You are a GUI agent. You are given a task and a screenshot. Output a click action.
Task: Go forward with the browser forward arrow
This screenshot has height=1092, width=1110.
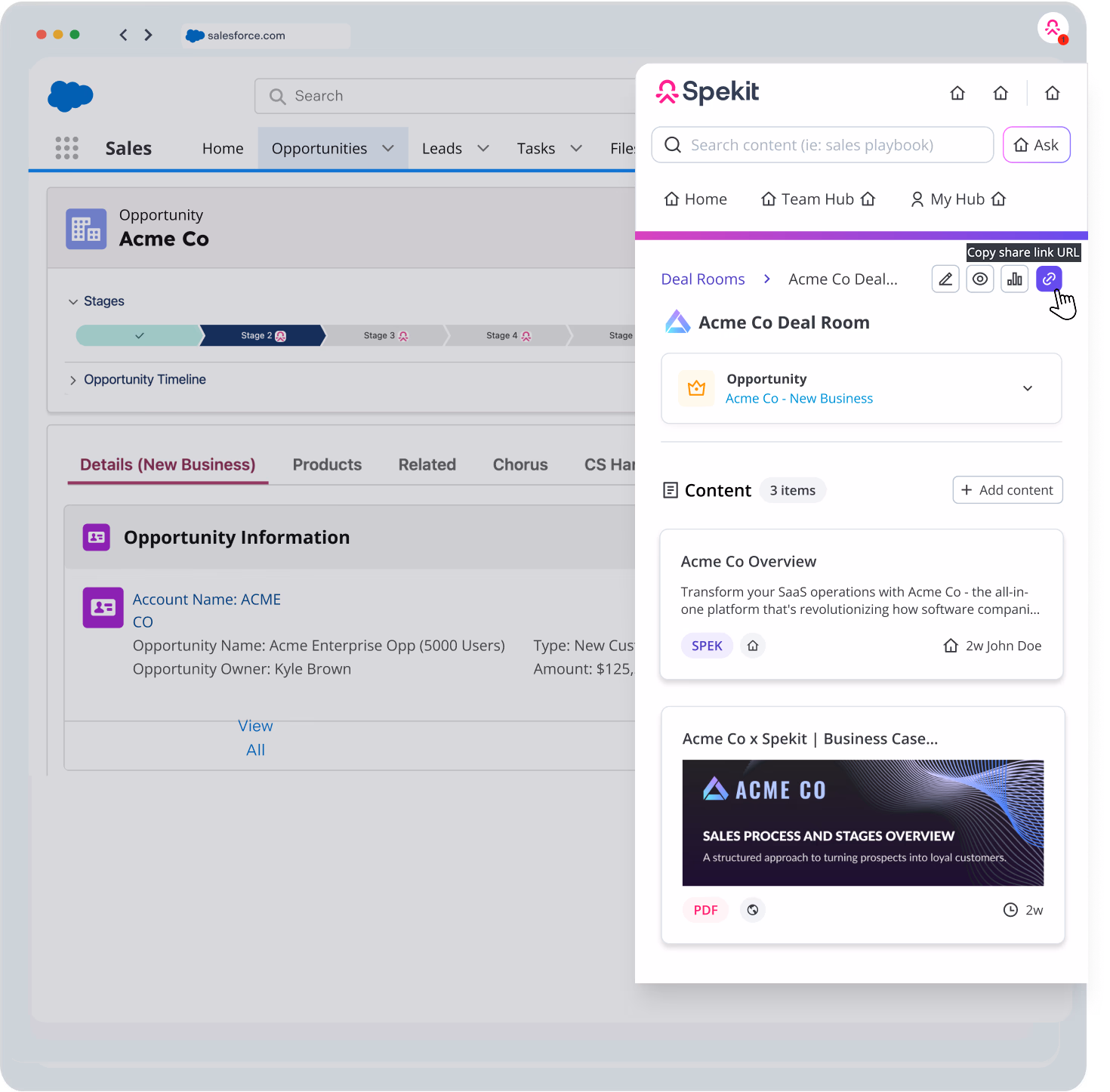tap(148, 35)
